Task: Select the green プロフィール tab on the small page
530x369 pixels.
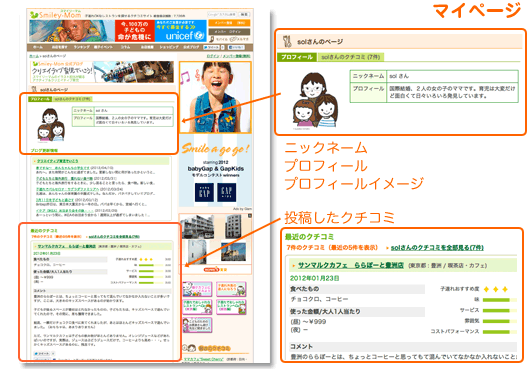Action: pyautogui.click(x=40, y=99)
